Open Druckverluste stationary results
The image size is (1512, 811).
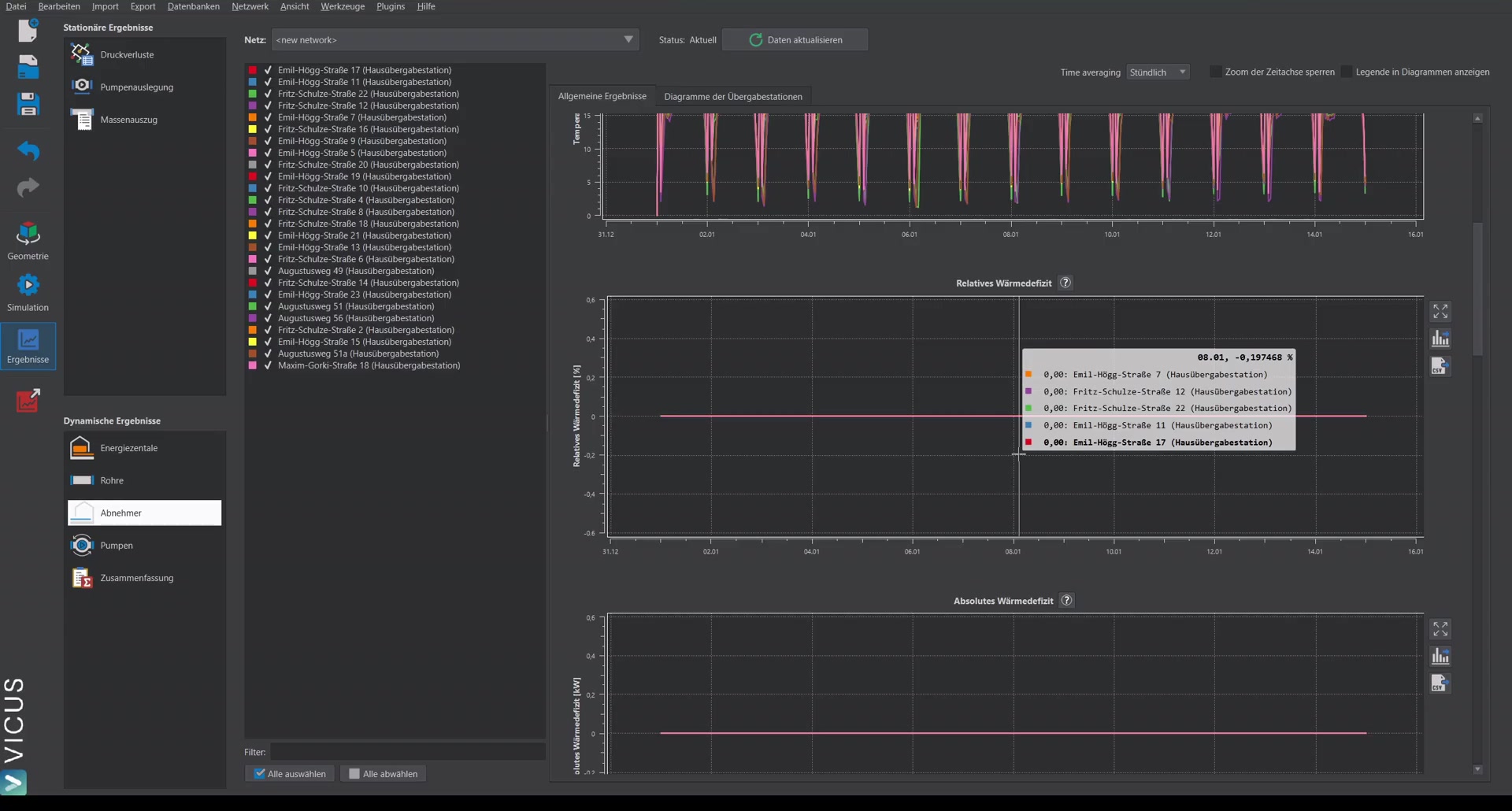144,54
